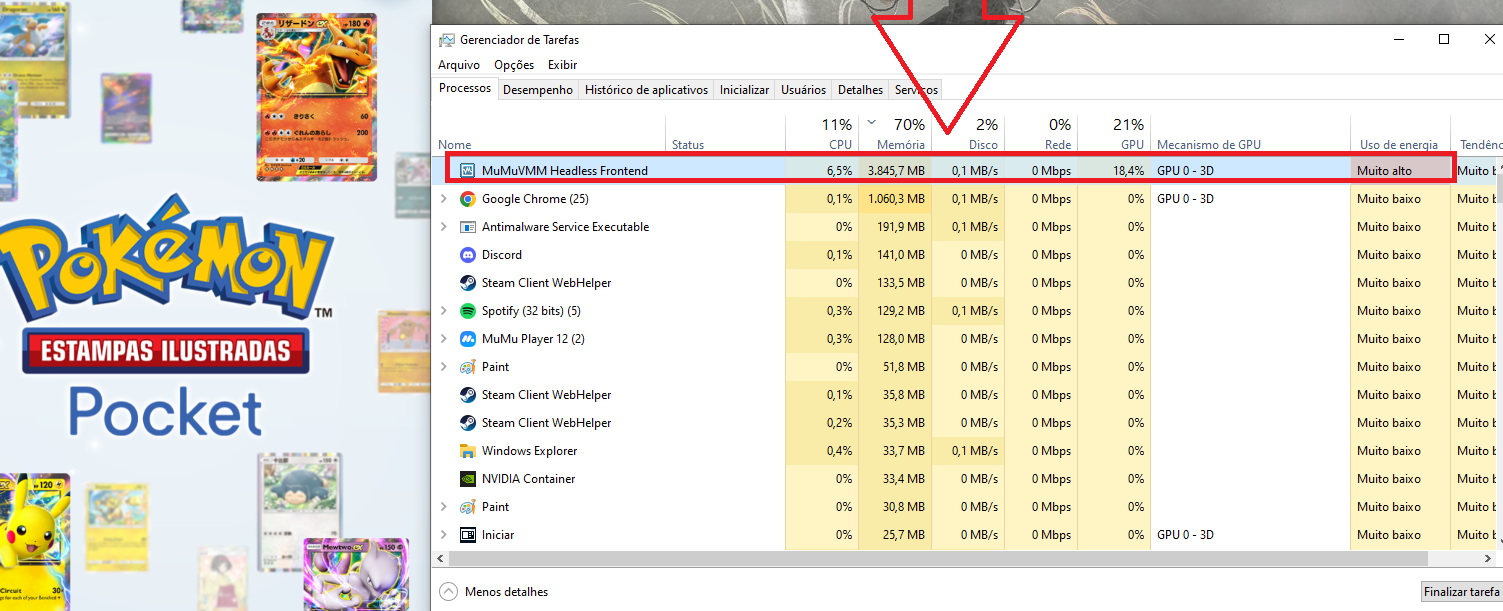1503x611 pixels.
Task: Click the NVIDIA Container icon
Action: tap(467, 479)
